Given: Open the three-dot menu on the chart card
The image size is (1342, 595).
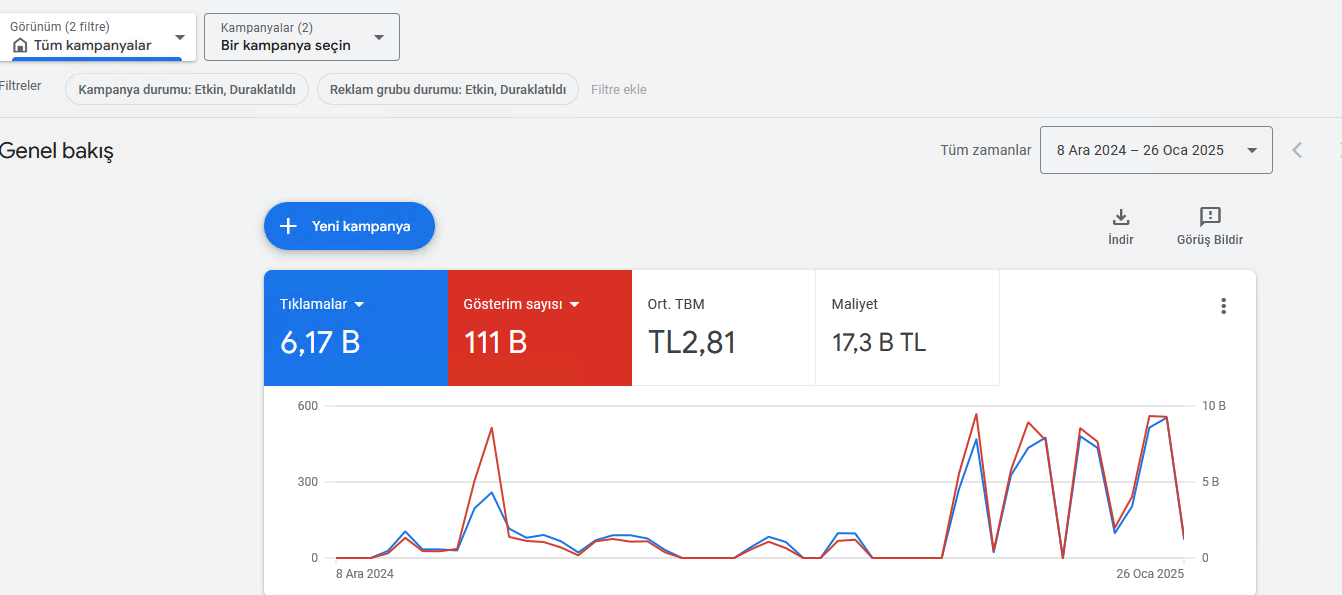Looking at the screenshot, I should point(1223,306).
